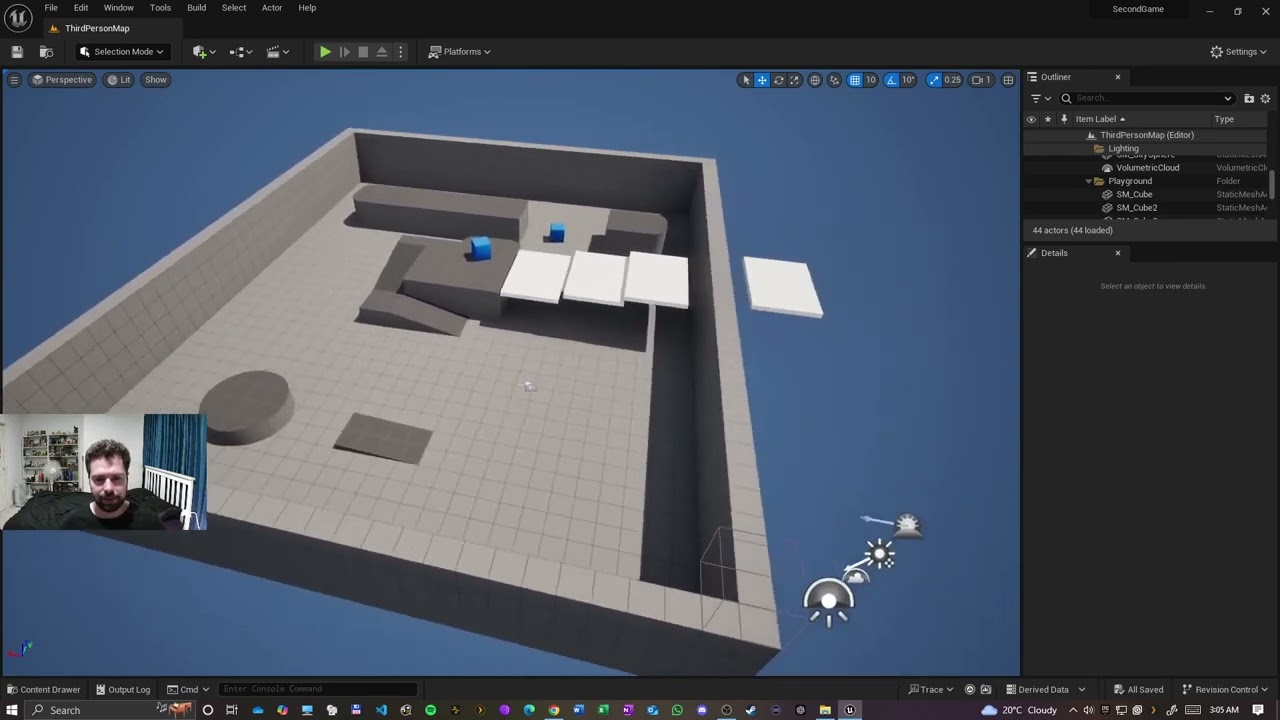Select SM_Cube in Outliner
Image resolution: width=1280 pixels, height=720 pixels.
1134,195
